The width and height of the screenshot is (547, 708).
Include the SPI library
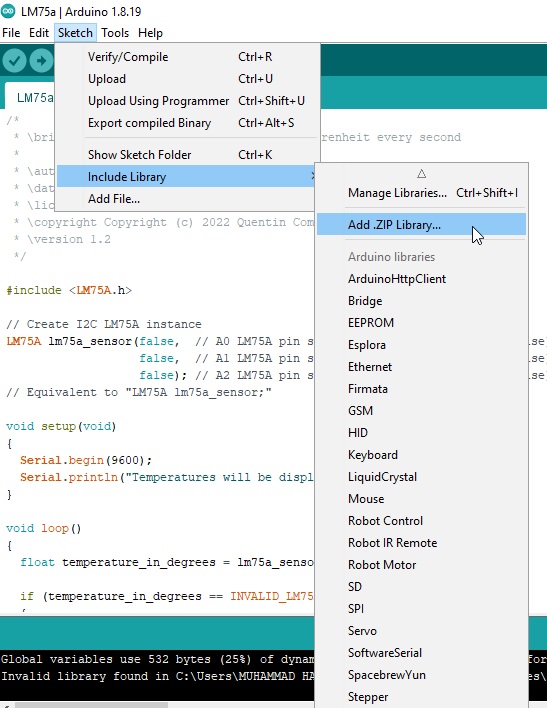point(421,609)
